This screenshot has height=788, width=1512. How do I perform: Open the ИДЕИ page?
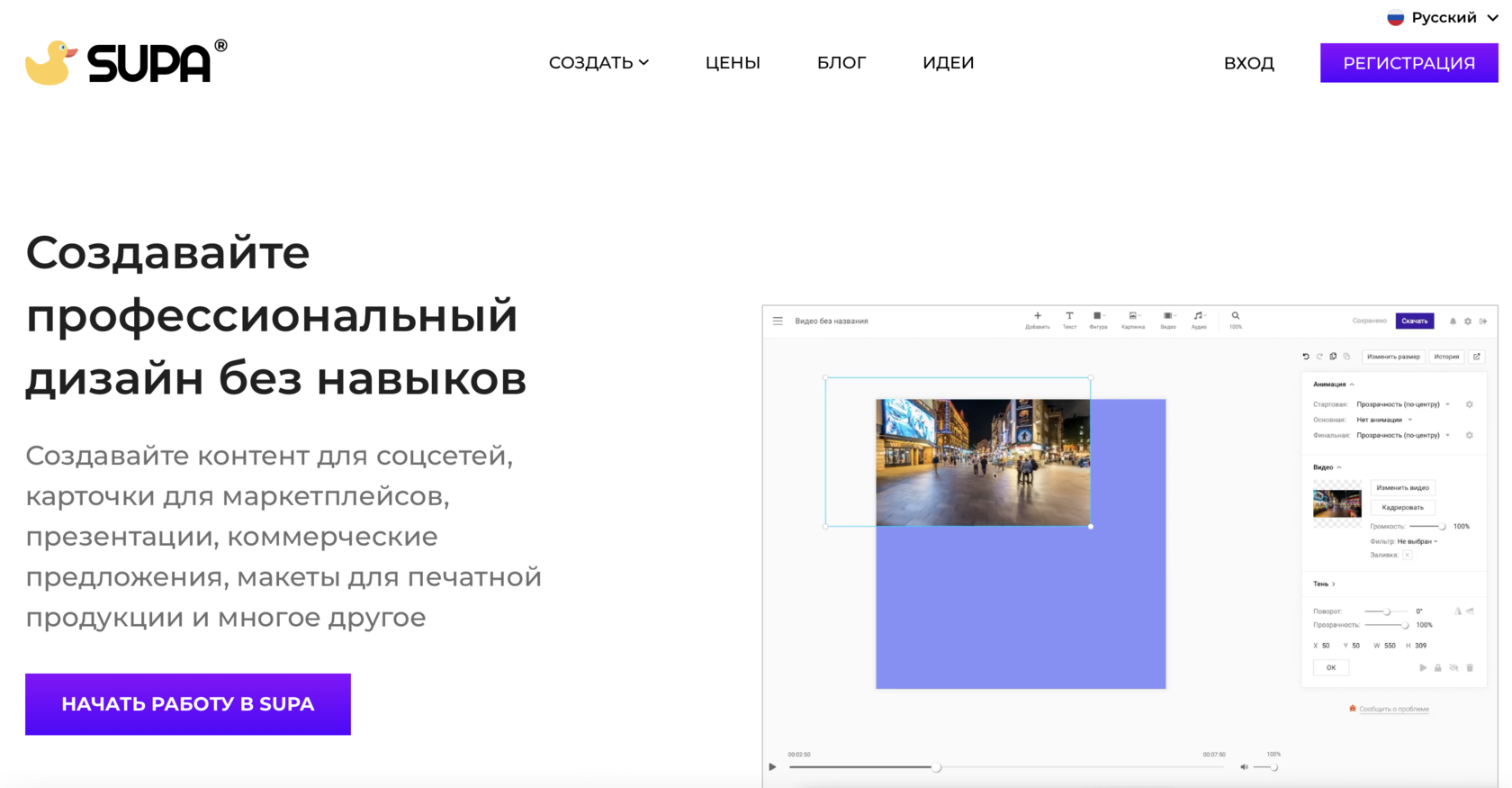pos(949,63)
